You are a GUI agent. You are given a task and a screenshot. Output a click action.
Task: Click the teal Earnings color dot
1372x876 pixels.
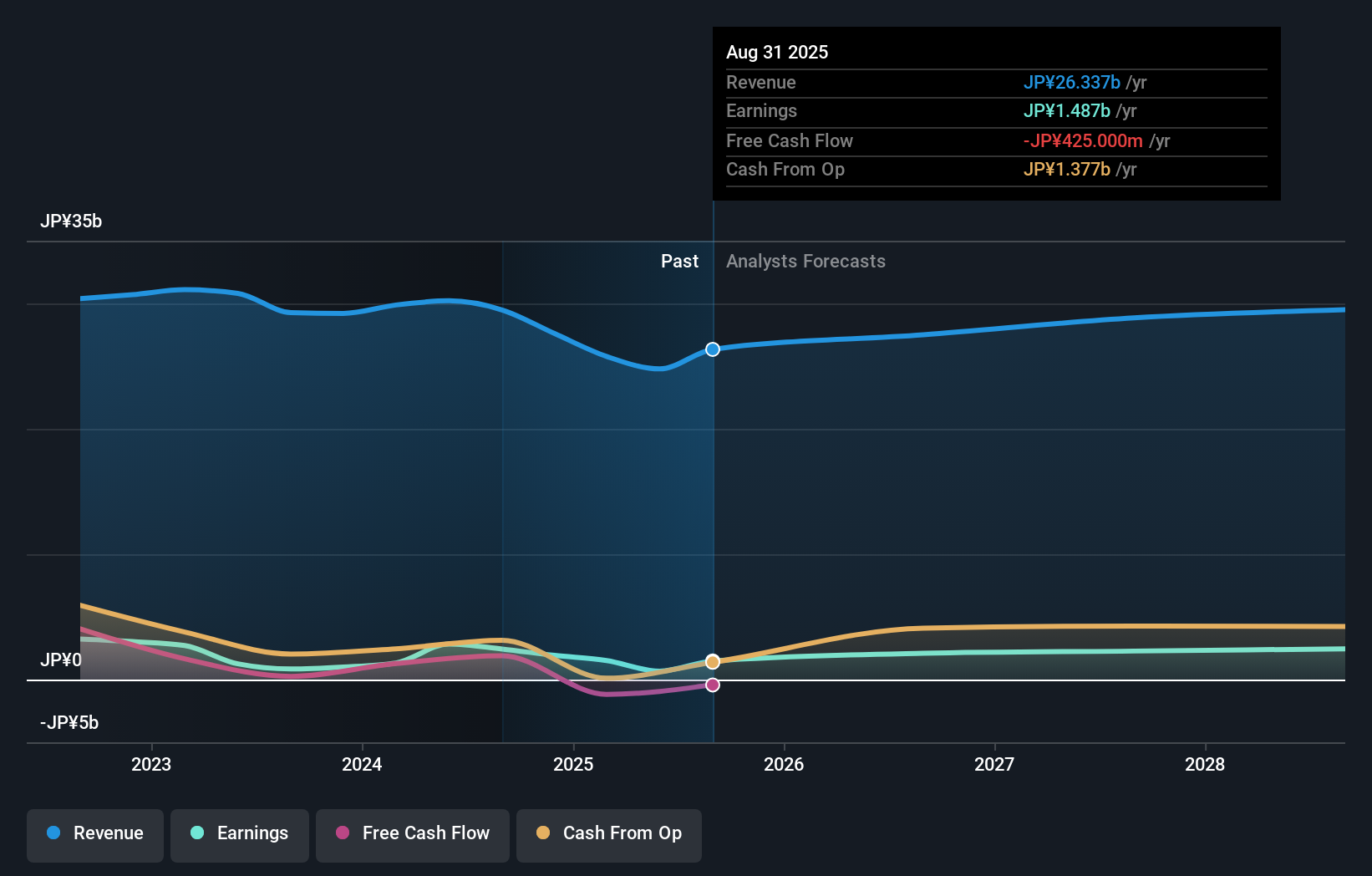coord(196,833)
